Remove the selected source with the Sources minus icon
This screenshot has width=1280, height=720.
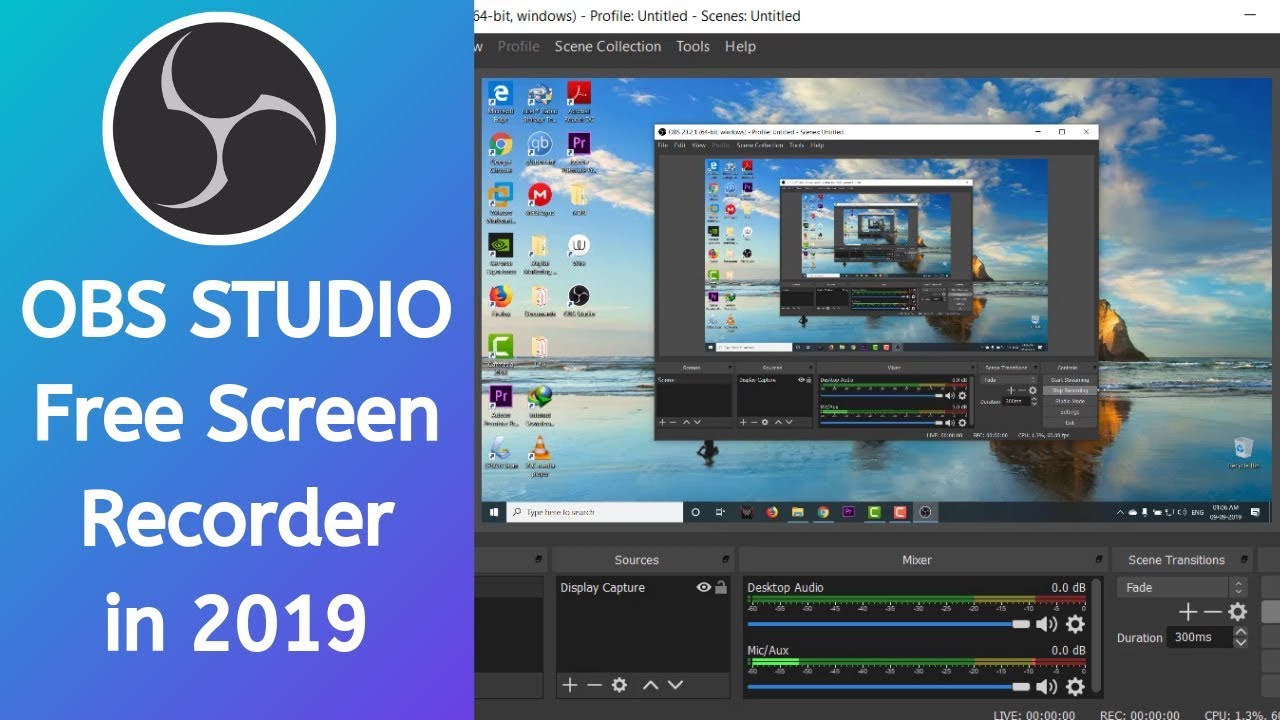(594, 685)
